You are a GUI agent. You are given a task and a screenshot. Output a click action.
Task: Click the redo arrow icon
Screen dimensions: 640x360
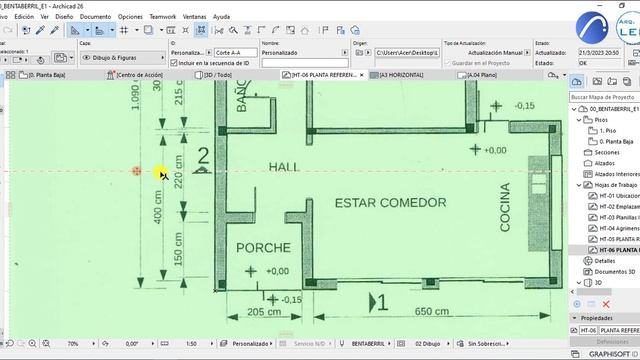(x=8, y=30)
